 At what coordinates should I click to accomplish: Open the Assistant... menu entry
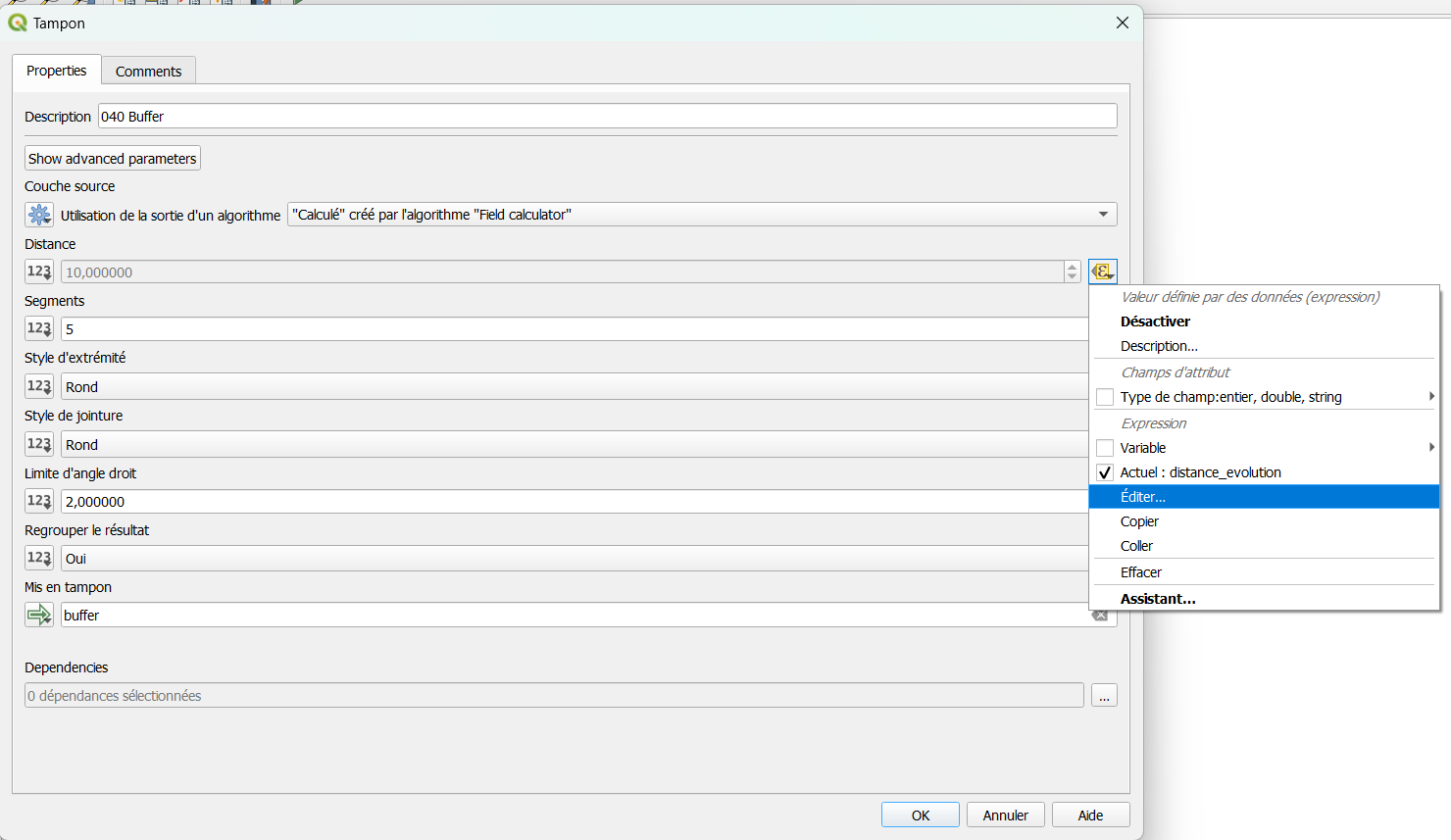pyautogui.click(x=1264, y=599)
